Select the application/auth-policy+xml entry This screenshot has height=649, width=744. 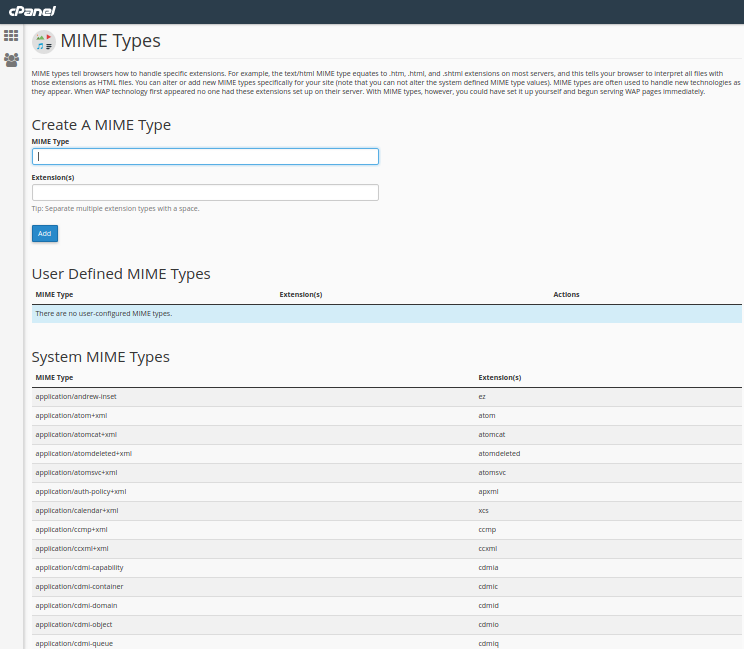pyautogui.click(x=80, y=491)
